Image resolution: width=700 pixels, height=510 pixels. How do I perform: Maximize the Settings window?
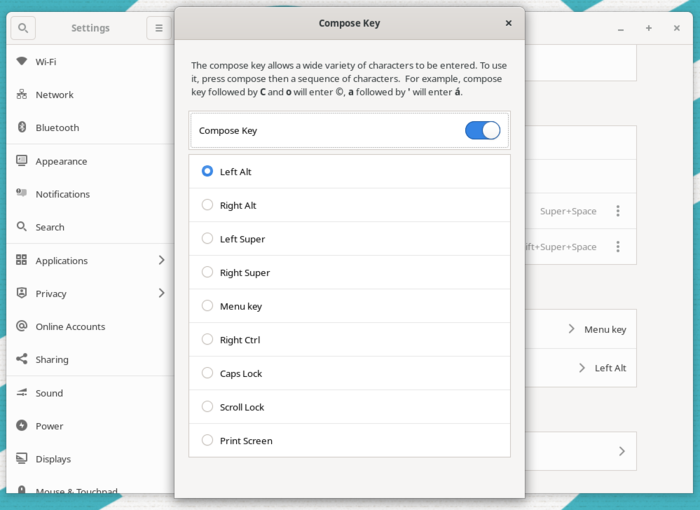tap(649, 28)
